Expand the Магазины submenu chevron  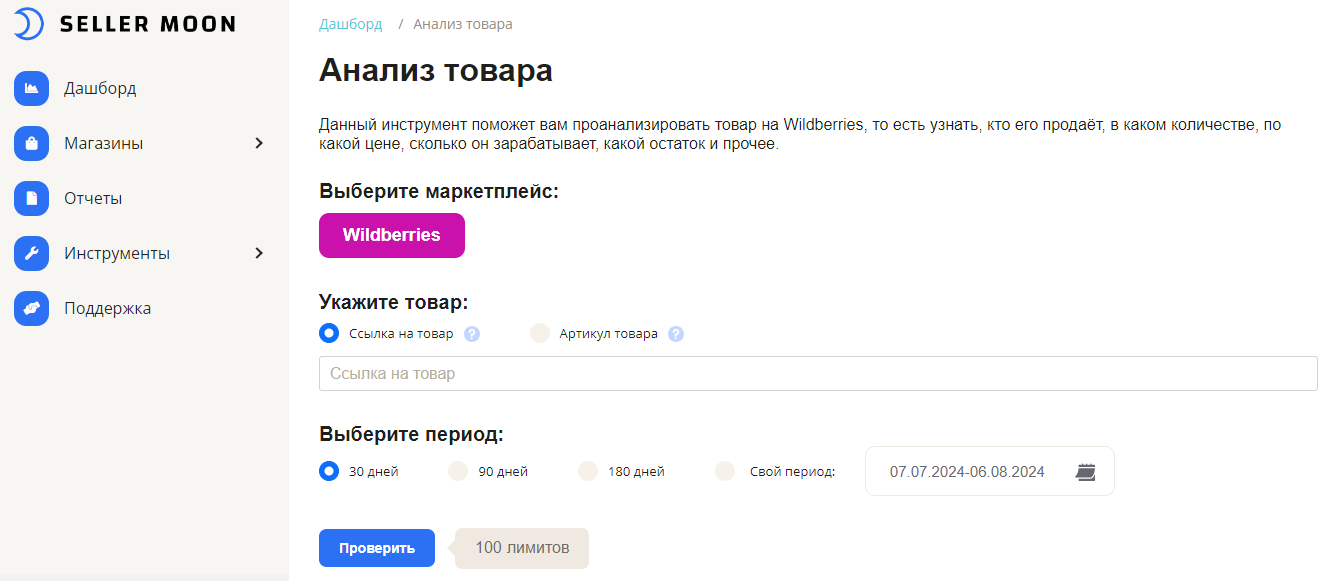click(259, 143)
